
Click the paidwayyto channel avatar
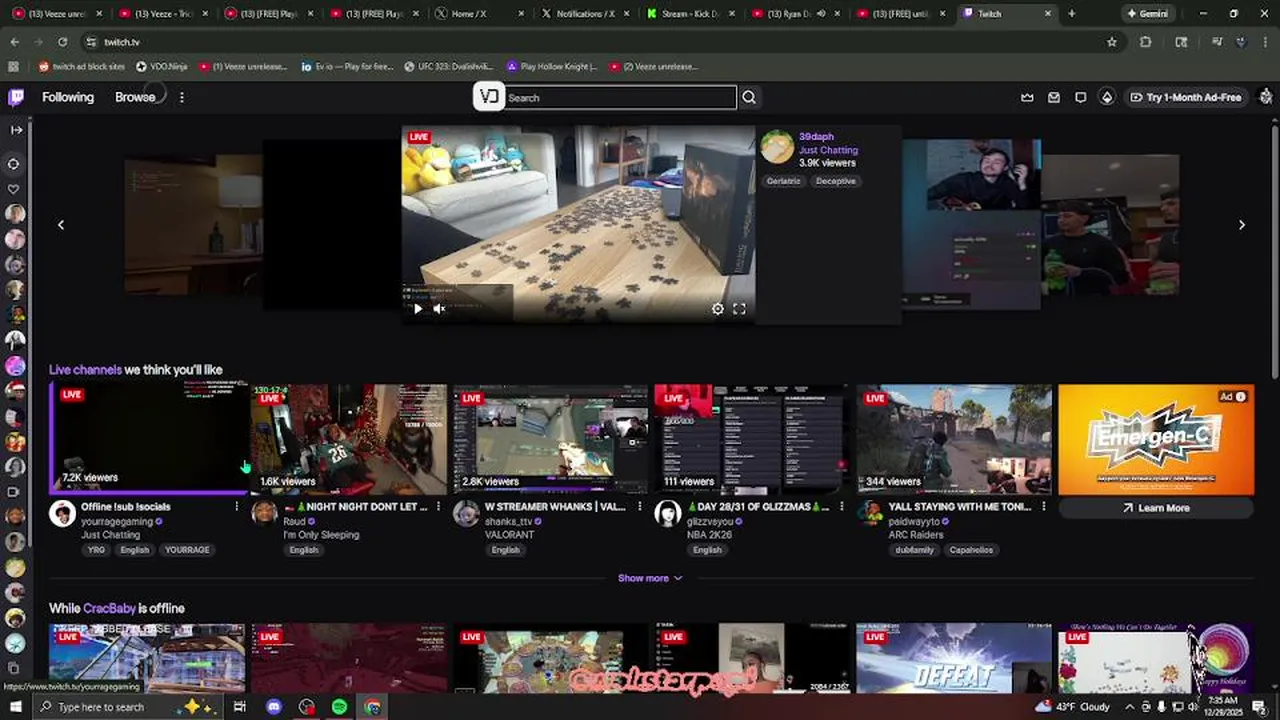(869, 514)
